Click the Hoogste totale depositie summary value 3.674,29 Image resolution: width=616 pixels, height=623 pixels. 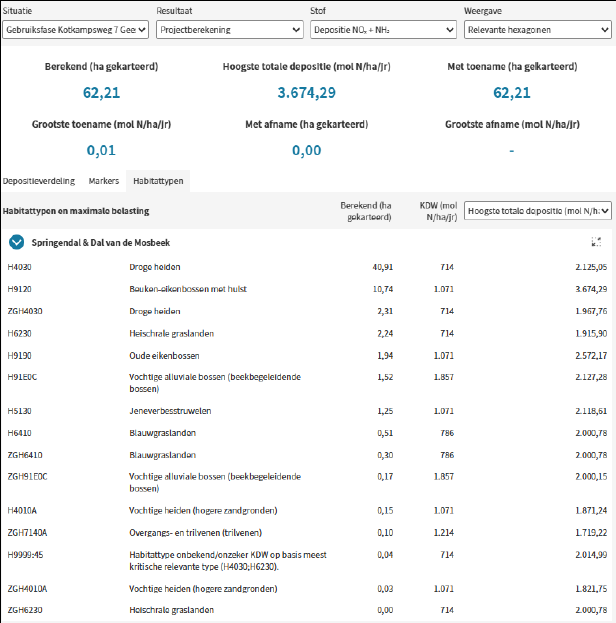click(306, 93)
